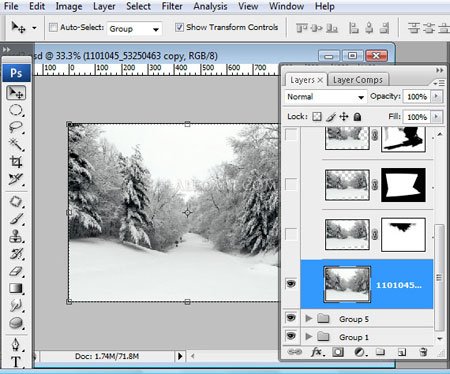Hide Group 5 with eye icon
Viewport: 450px width, 374px height.
291,318
